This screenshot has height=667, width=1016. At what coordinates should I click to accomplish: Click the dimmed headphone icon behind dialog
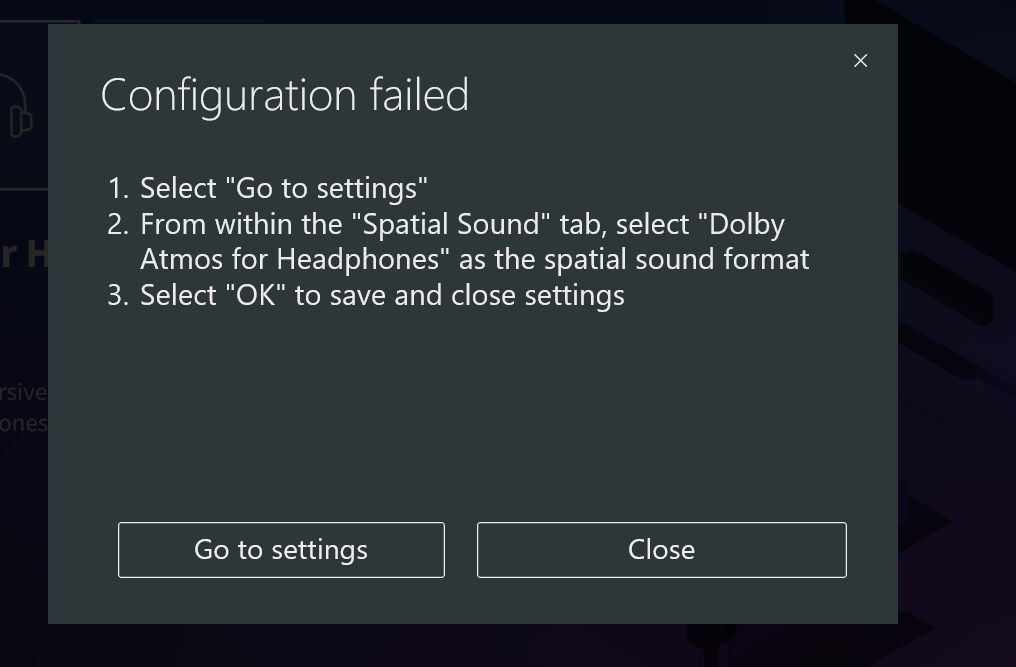18,107
